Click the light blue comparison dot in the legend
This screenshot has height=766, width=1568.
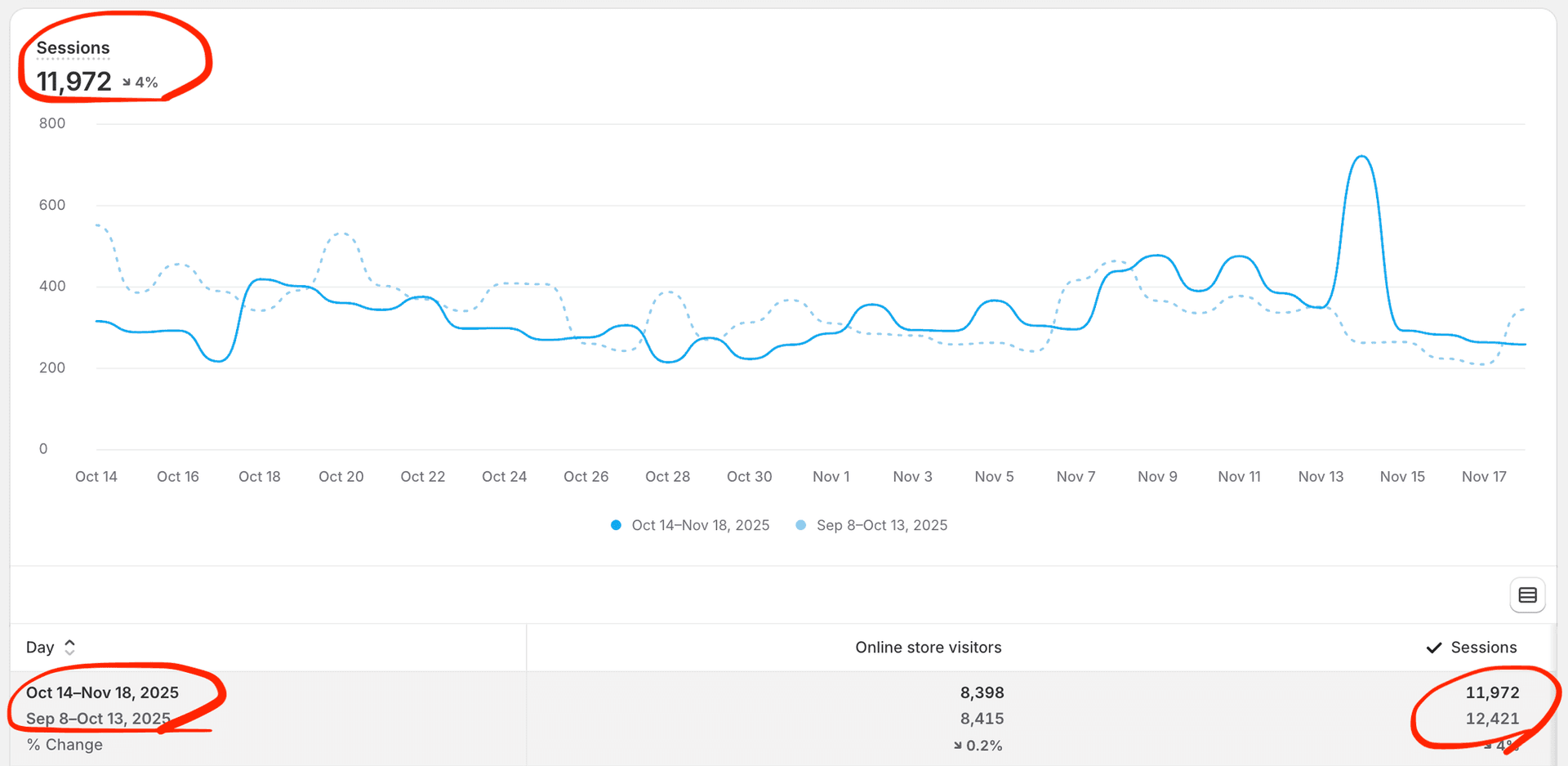pyautogui.click(x=800, y=525)
